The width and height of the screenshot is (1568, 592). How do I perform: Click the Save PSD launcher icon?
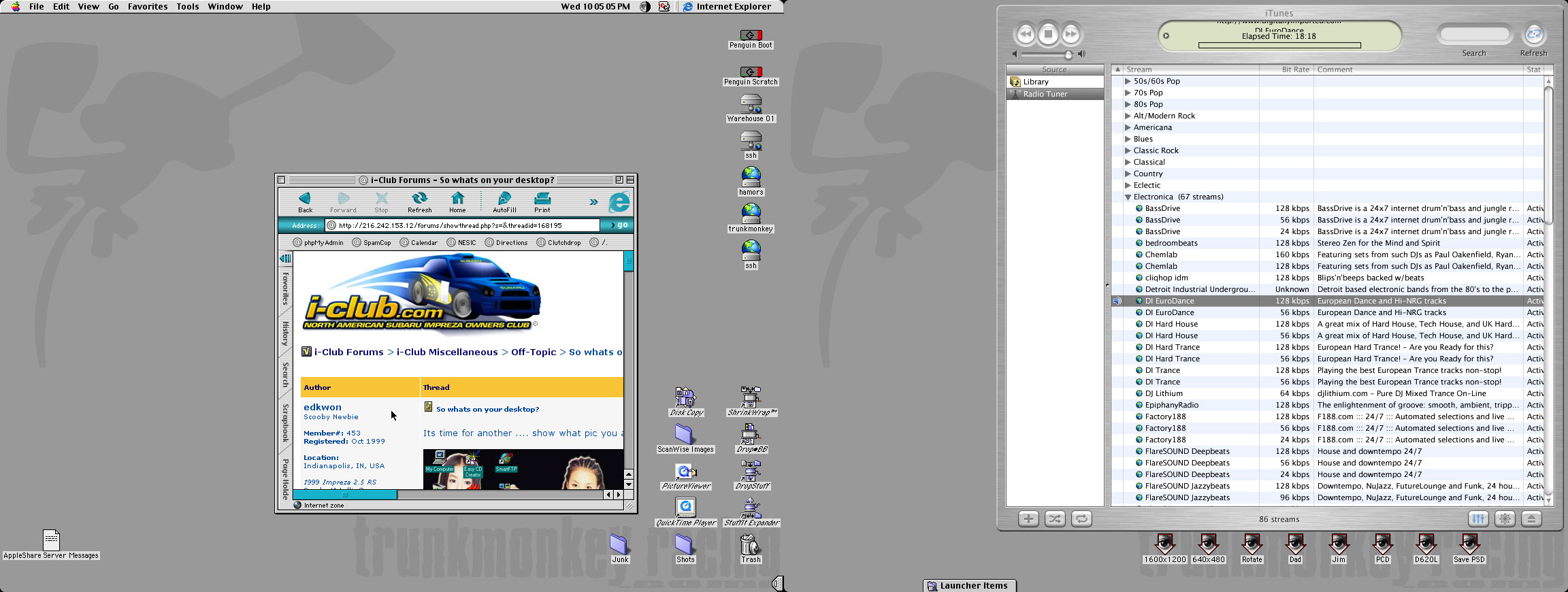point(1469,548)
